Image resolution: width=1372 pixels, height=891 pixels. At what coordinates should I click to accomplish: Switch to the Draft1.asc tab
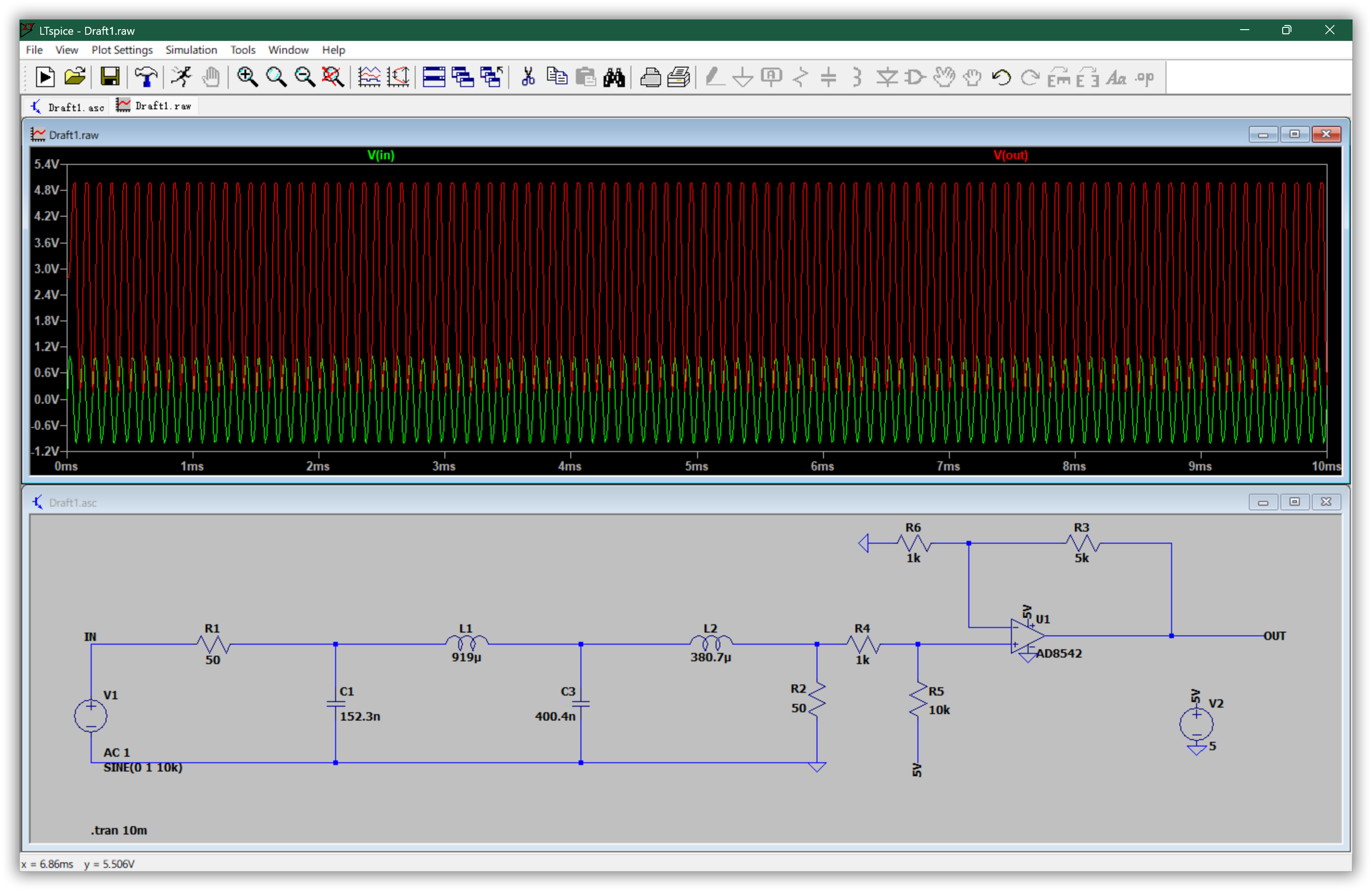(68, 107)
